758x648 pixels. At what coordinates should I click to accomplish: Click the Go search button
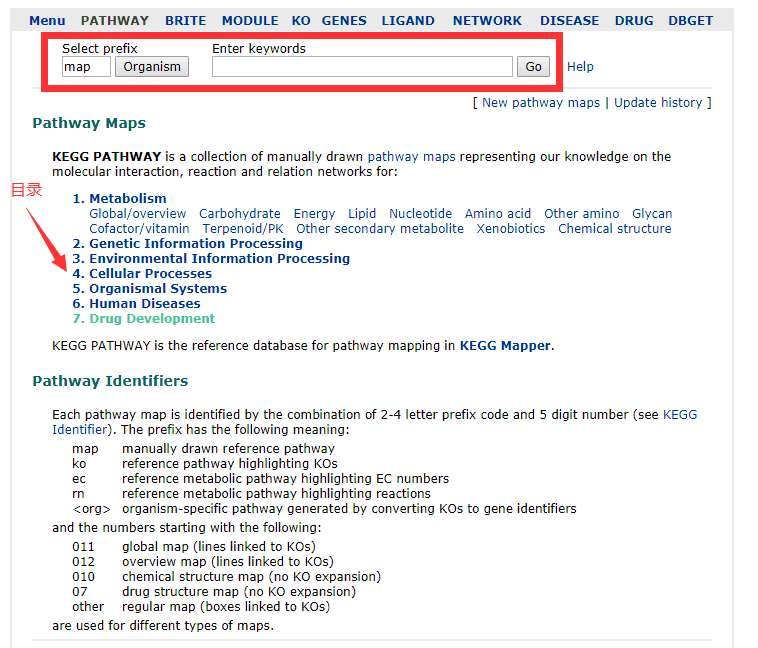click(533, 67)
